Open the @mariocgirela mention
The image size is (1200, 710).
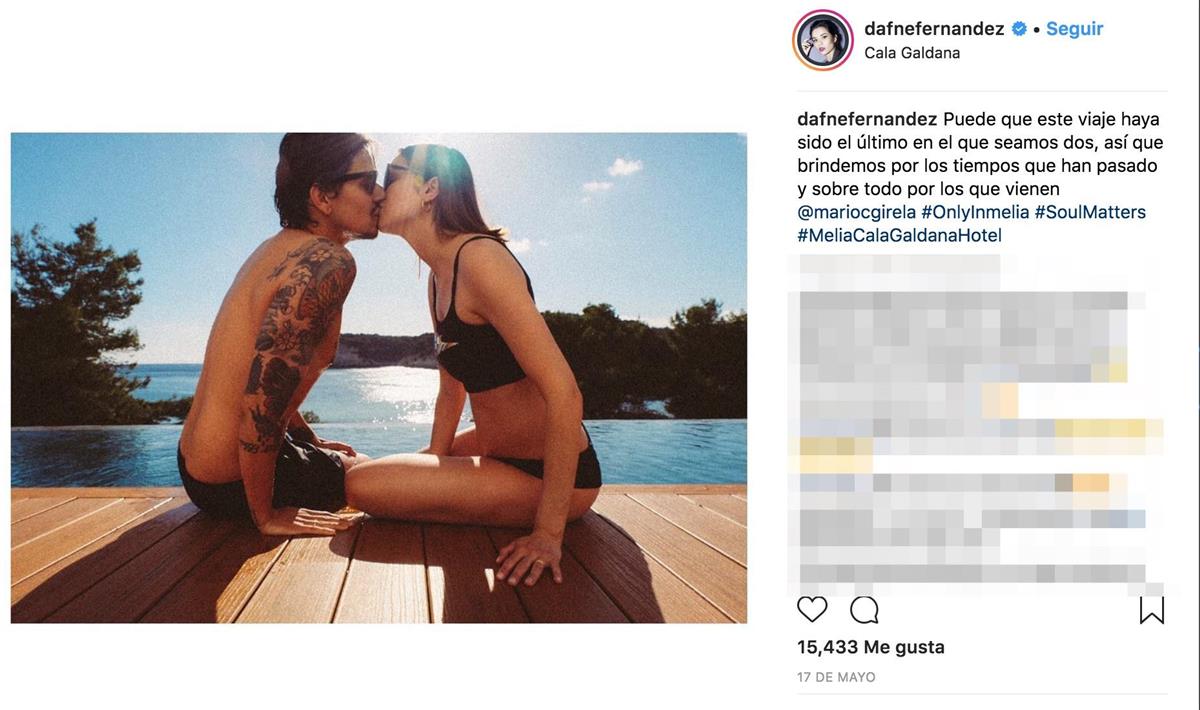(856, 212)
